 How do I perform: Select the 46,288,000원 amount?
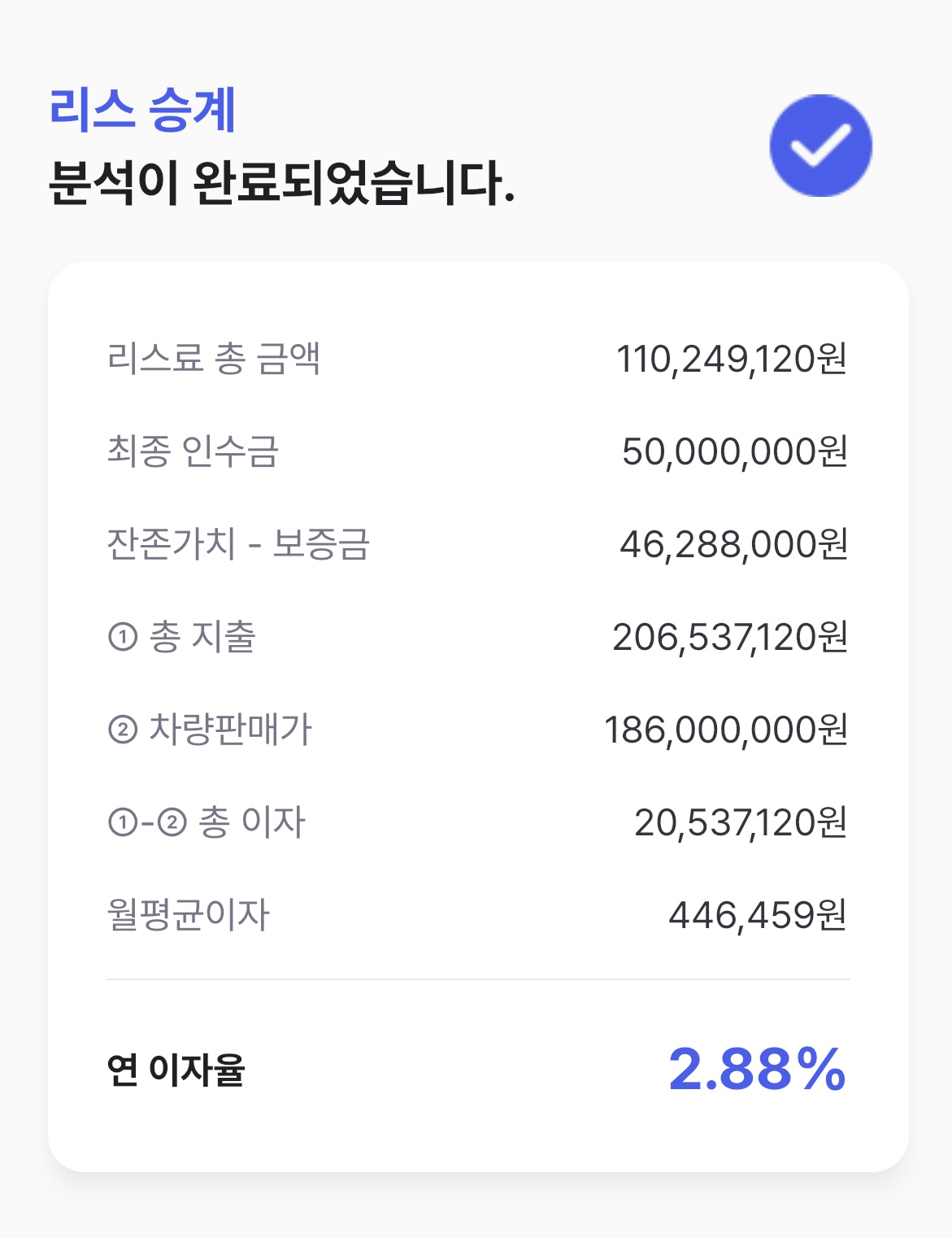[x=733, y=544]
